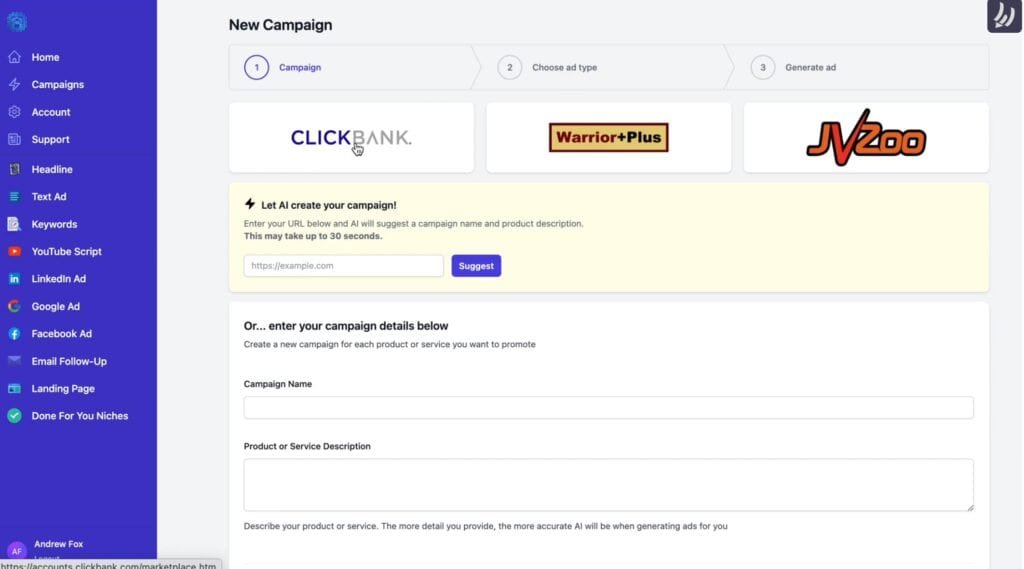The height and width of the screenshot is (569, 1024).
Task: Open the Headline tool in sidebar
Action: point(51,170)
